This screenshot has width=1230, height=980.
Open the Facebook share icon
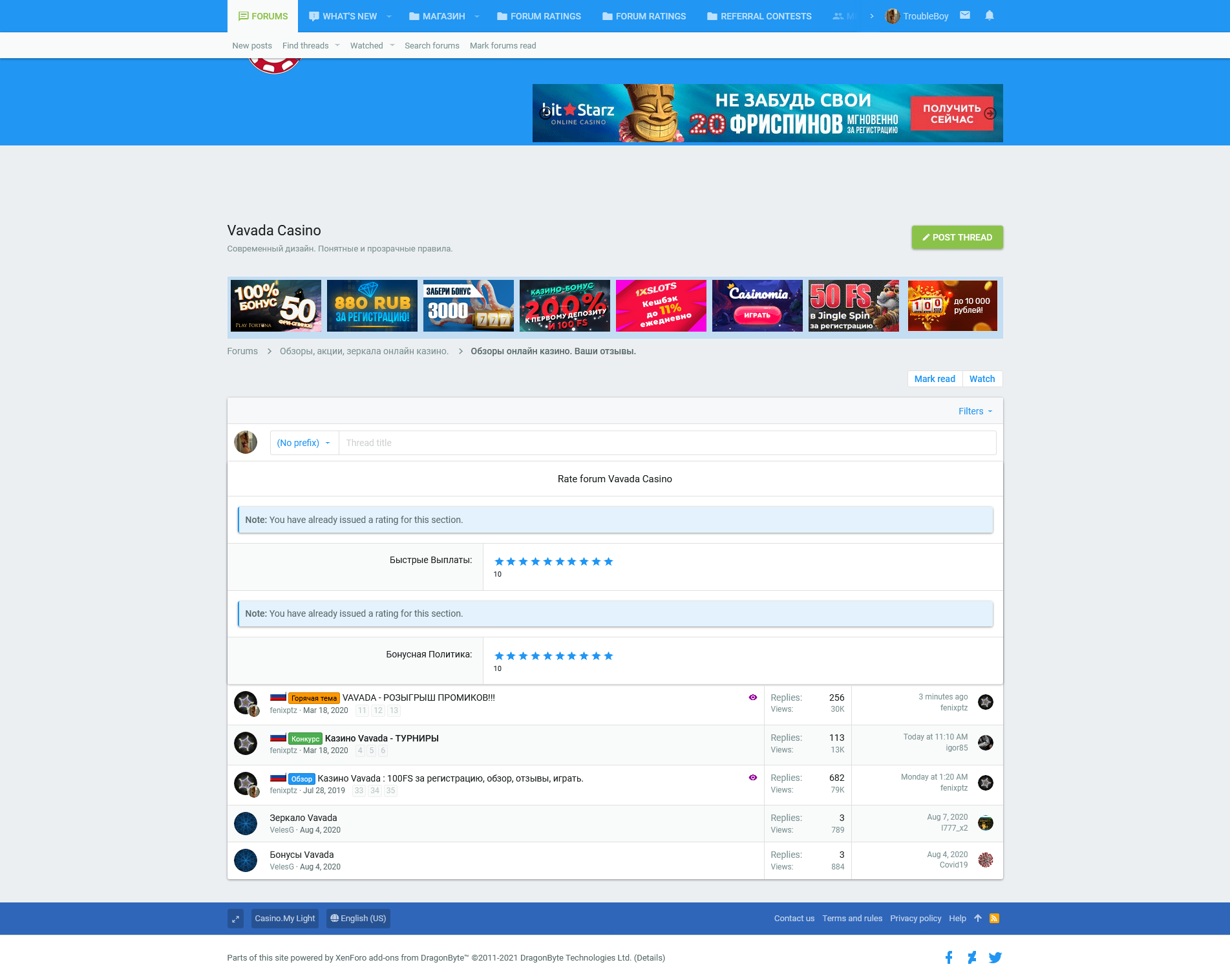pos(949,957)
